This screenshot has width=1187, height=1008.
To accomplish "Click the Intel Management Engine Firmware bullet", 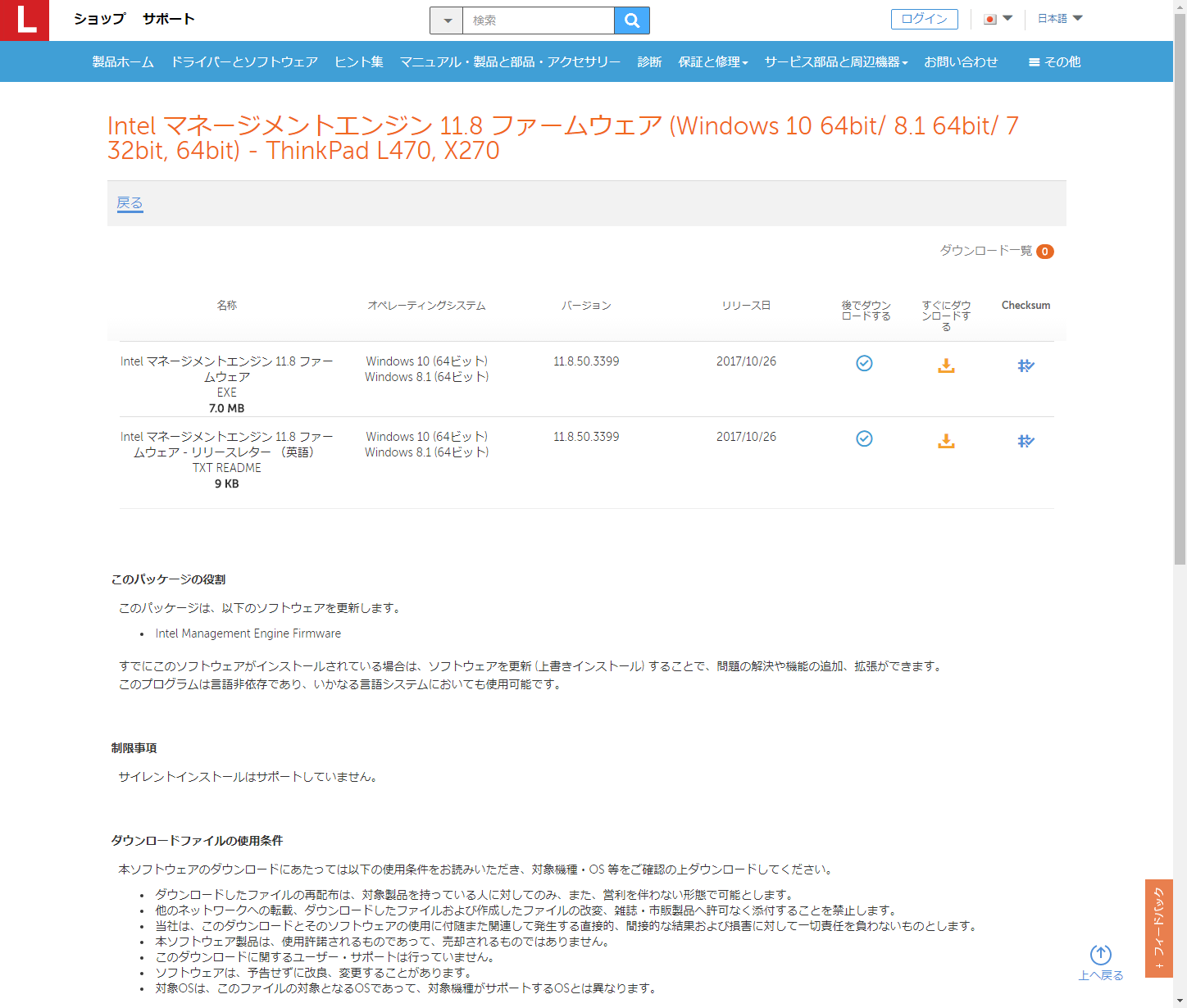I will (248, 633).
